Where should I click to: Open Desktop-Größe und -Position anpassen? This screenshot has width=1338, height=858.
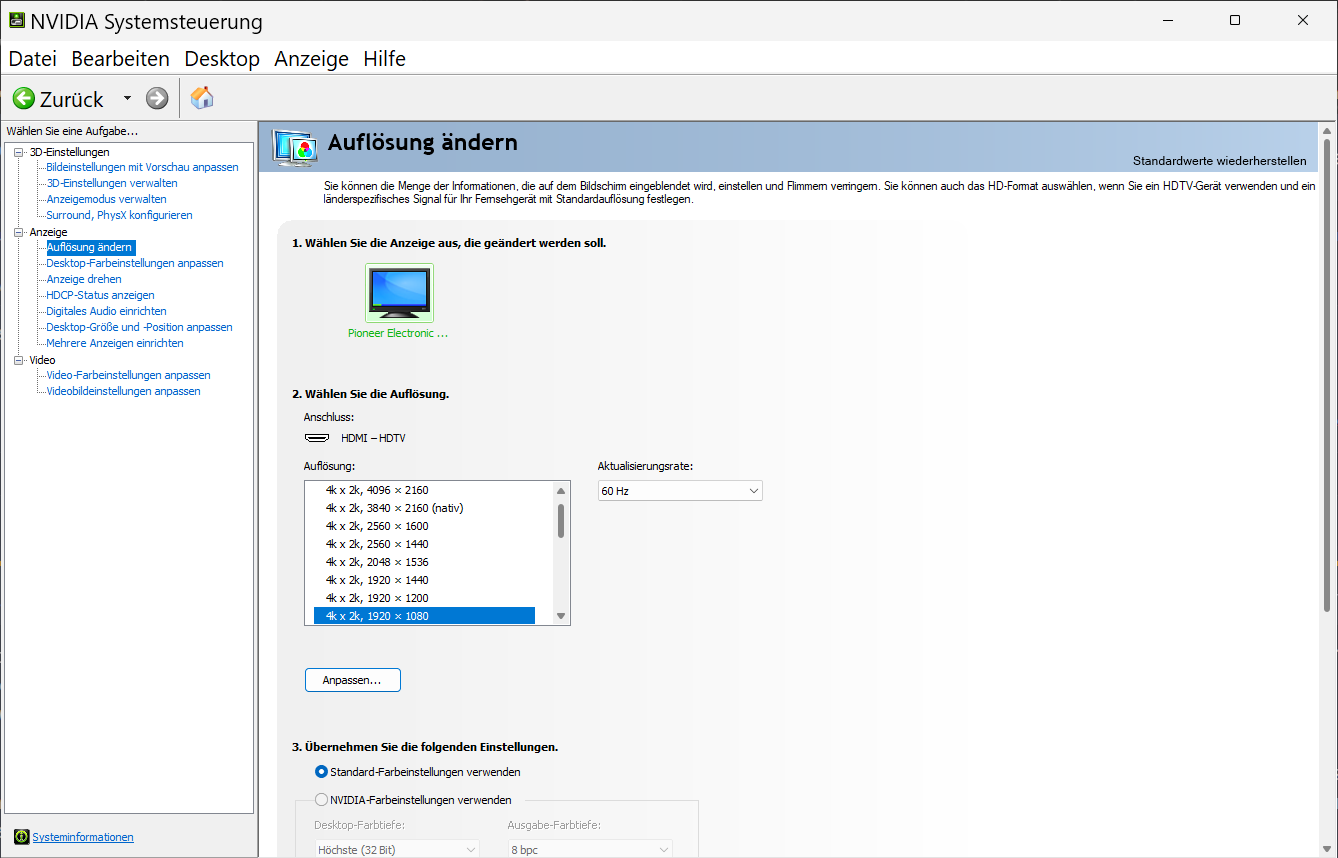tap(140, 327)
